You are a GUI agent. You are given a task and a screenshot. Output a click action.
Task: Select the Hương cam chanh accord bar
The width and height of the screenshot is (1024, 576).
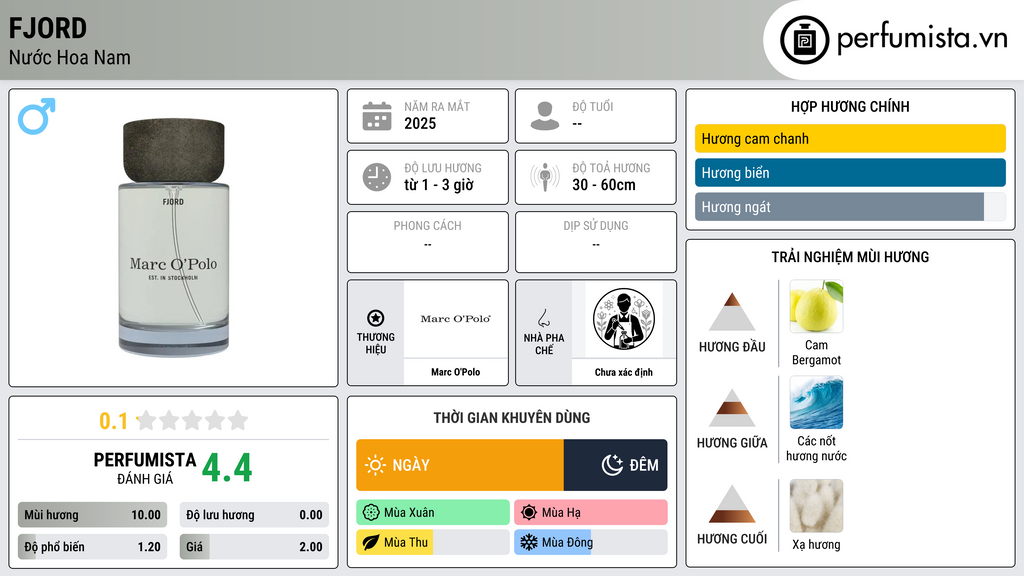(850, 138)
